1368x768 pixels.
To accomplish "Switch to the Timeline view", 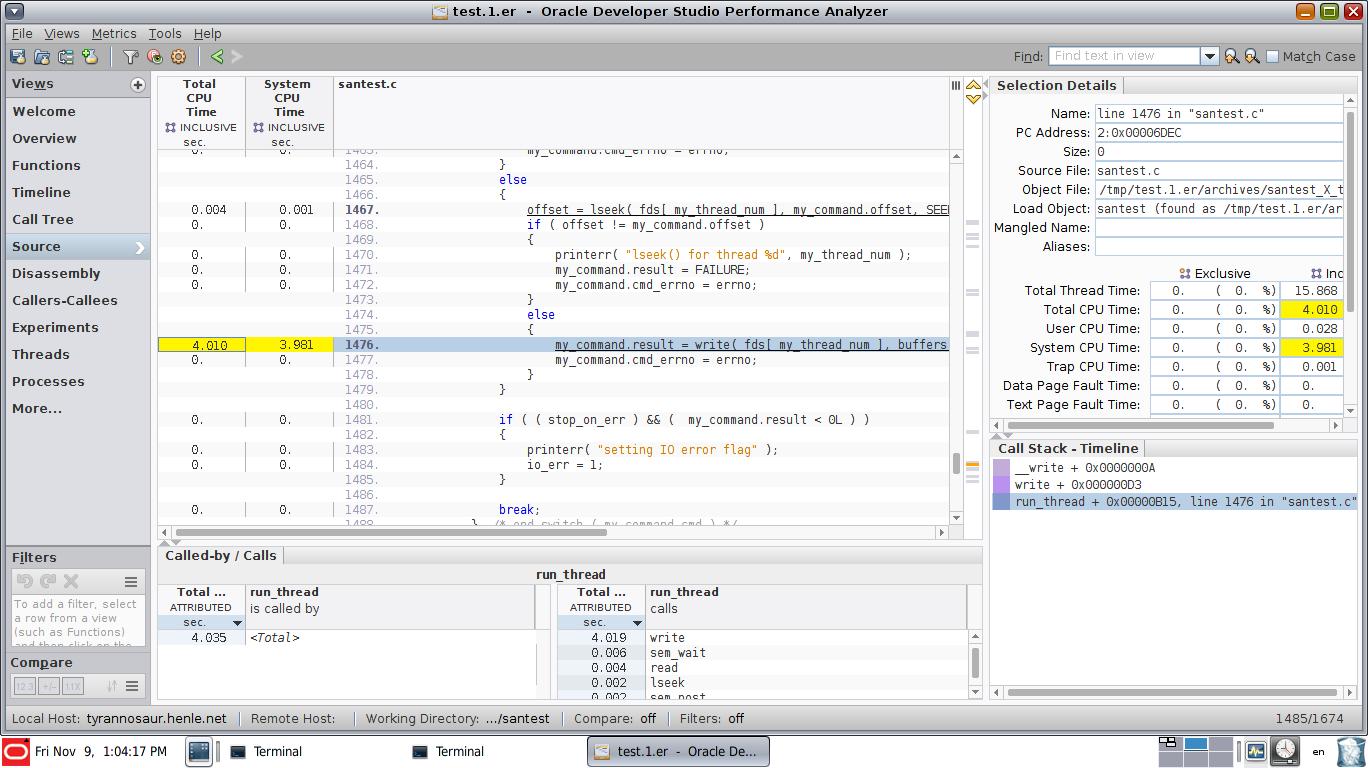I will (x=78, y=193).
